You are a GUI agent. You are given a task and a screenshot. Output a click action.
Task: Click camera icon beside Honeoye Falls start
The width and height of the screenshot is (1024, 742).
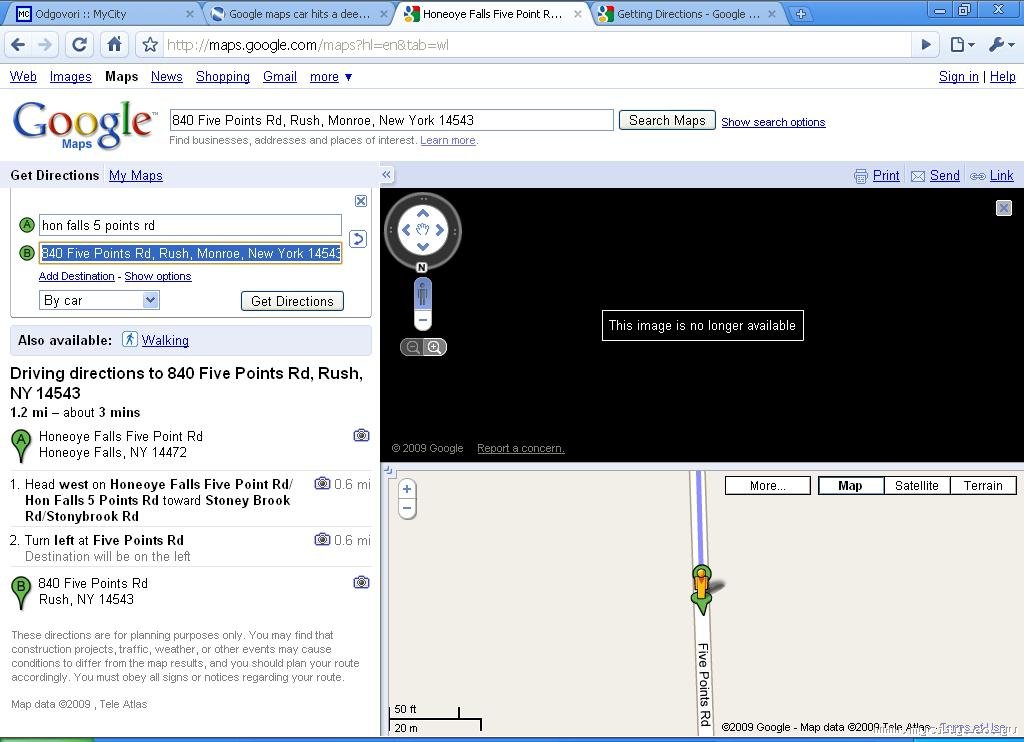coord(361,435)
